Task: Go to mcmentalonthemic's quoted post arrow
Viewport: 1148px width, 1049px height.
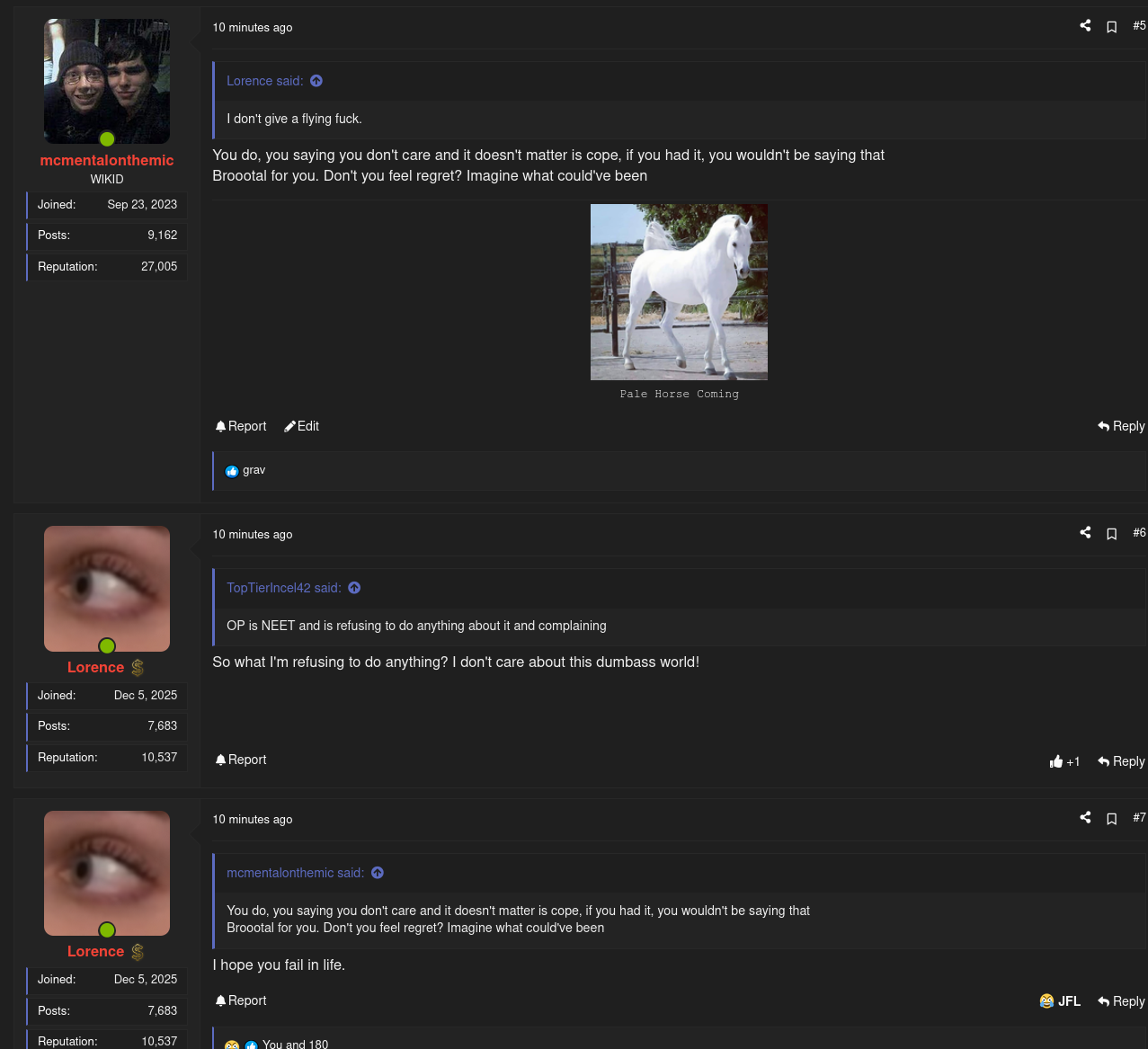Action: (x=378, y=873)
